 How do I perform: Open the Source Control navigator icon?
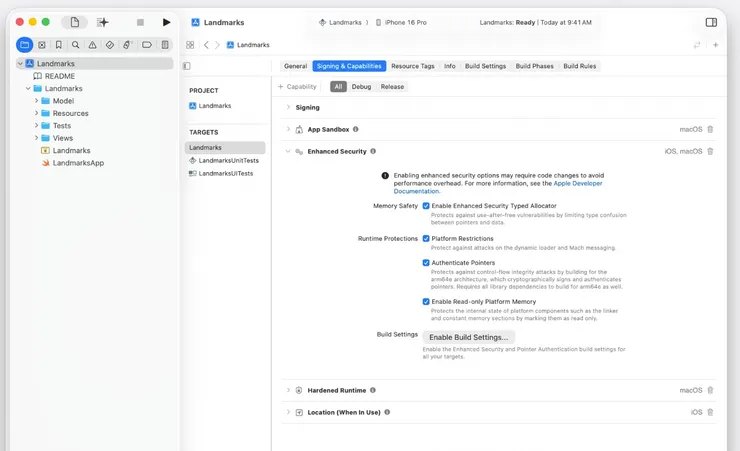pyautogui.click(x=42, y=45)
